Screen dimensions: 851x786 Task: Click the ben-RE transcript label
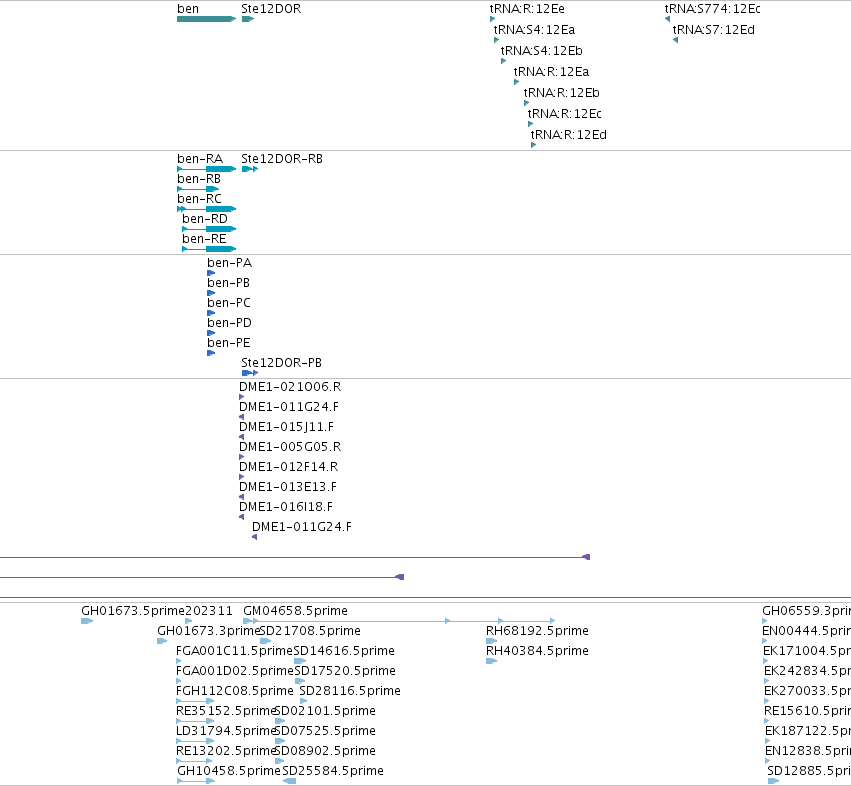pos(204,239)
